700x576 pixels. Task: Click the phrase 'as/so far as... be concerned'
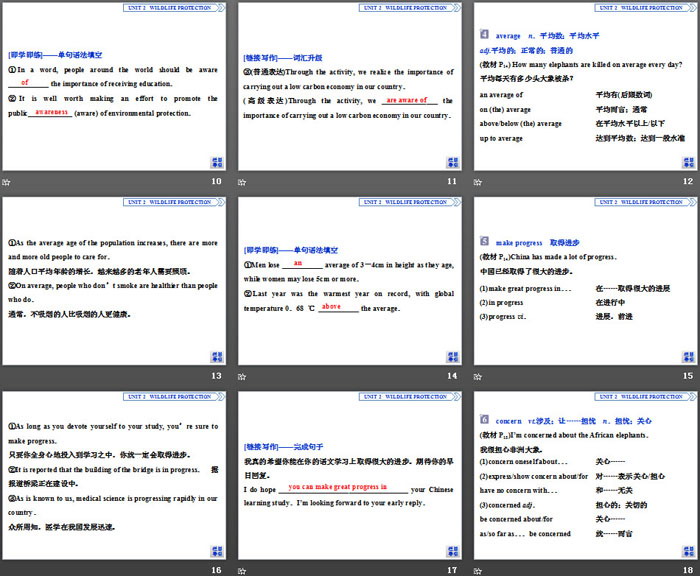525,534
